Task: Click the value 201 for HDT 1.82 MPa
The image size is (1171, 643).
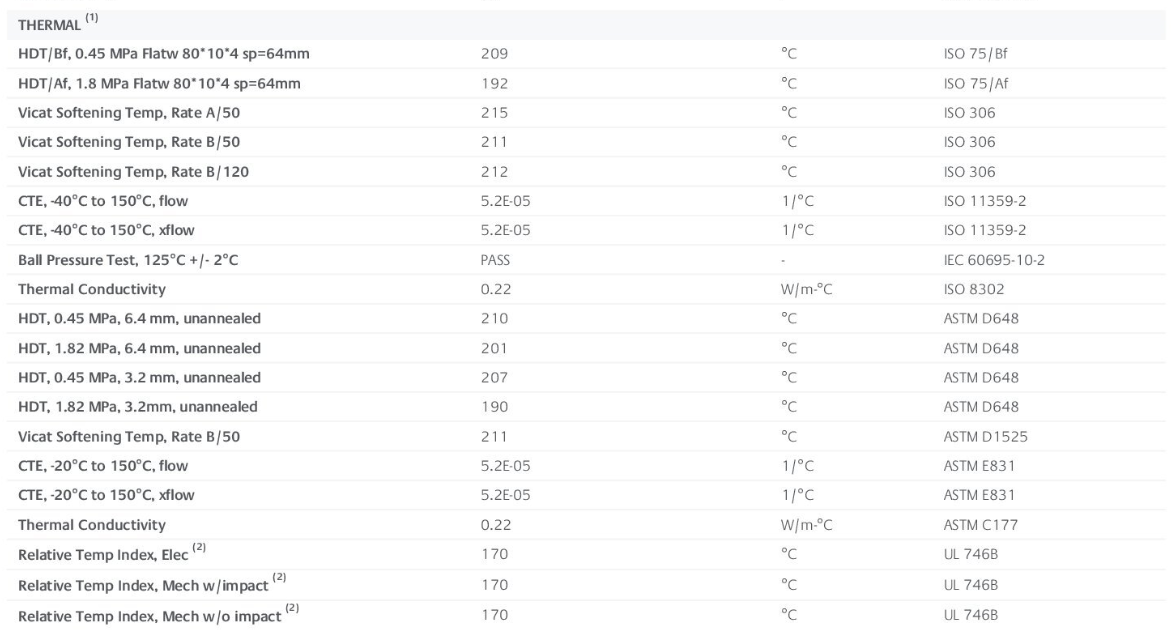Action: 494,348
